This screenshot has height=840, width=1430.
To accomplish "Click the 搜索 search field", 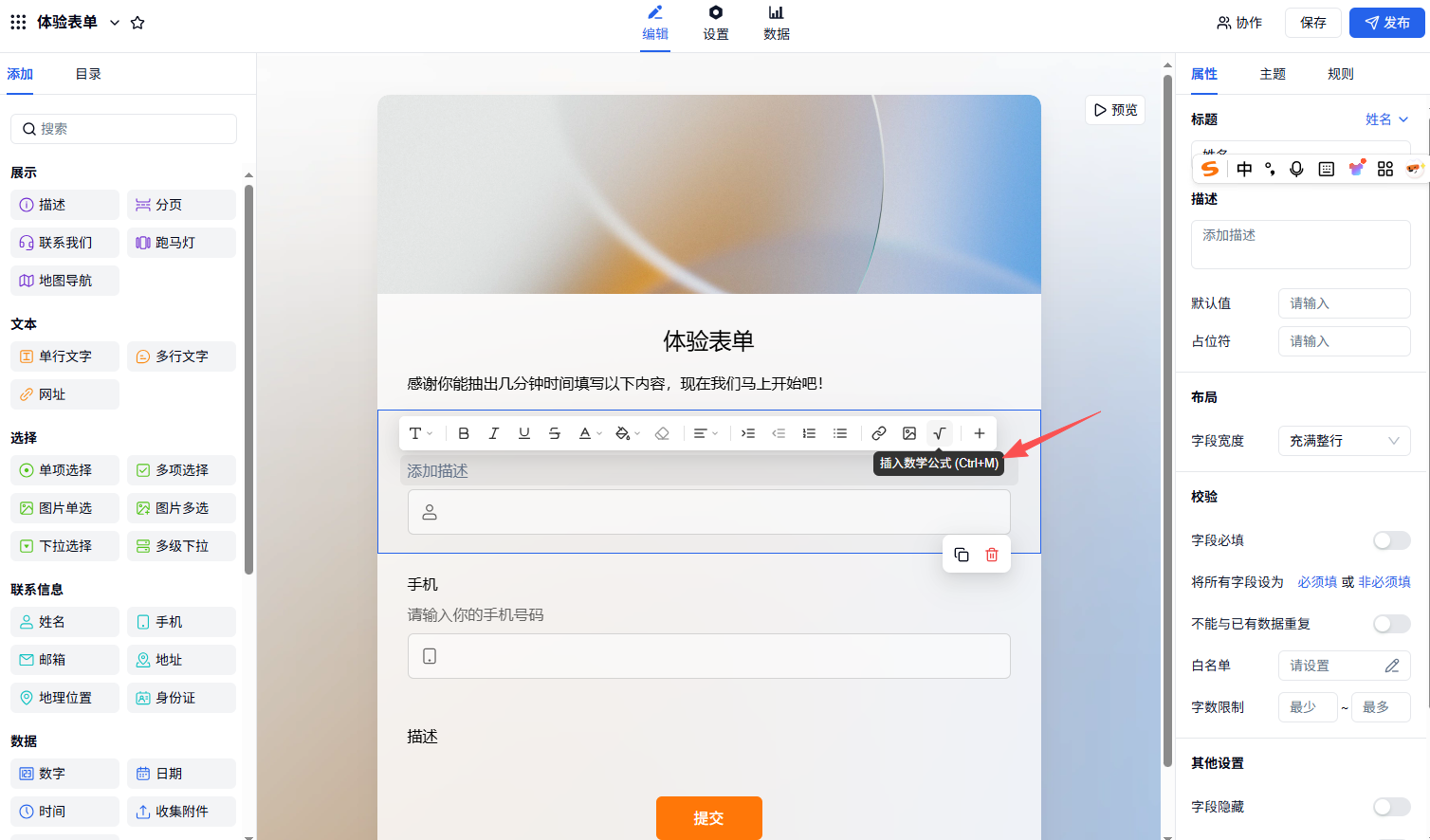I will click(123, 129).
